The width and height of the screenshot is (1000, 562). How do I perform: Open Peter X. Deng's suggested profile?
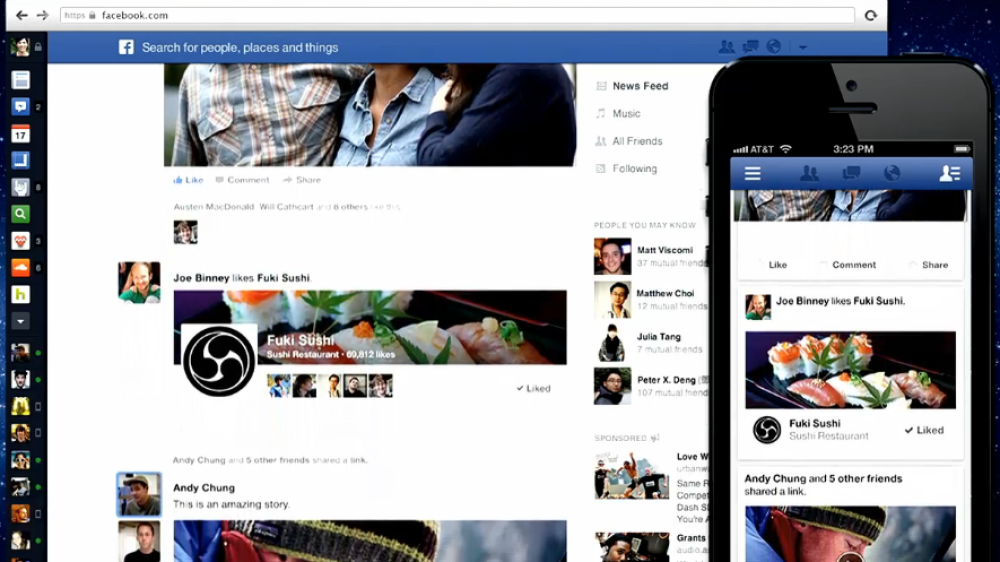click(x=666, y=380)
